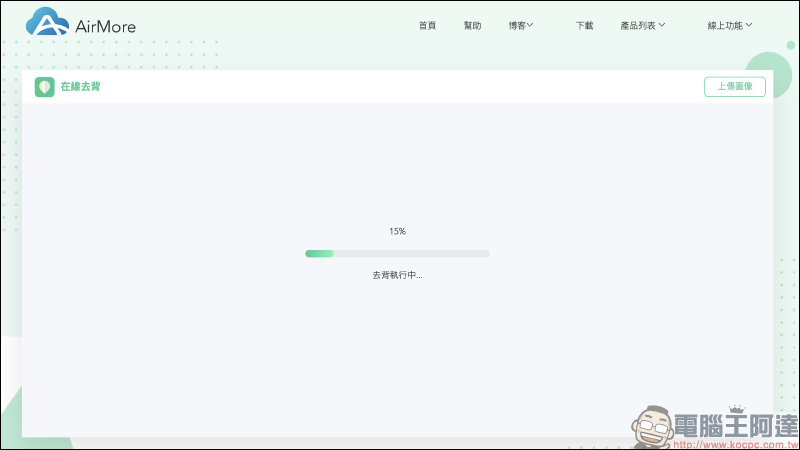Click the 在線去背 title text
800x450 pixels.
click(80, 87)
